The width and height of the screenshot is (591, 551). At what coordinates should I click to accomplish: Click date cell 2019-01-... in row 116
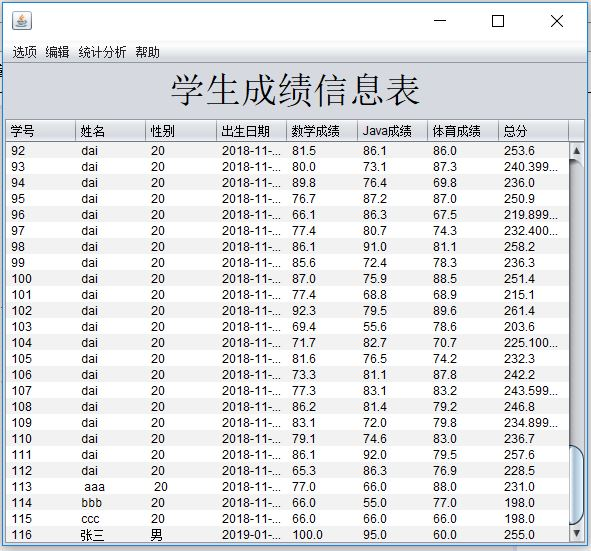coord(251,535)
